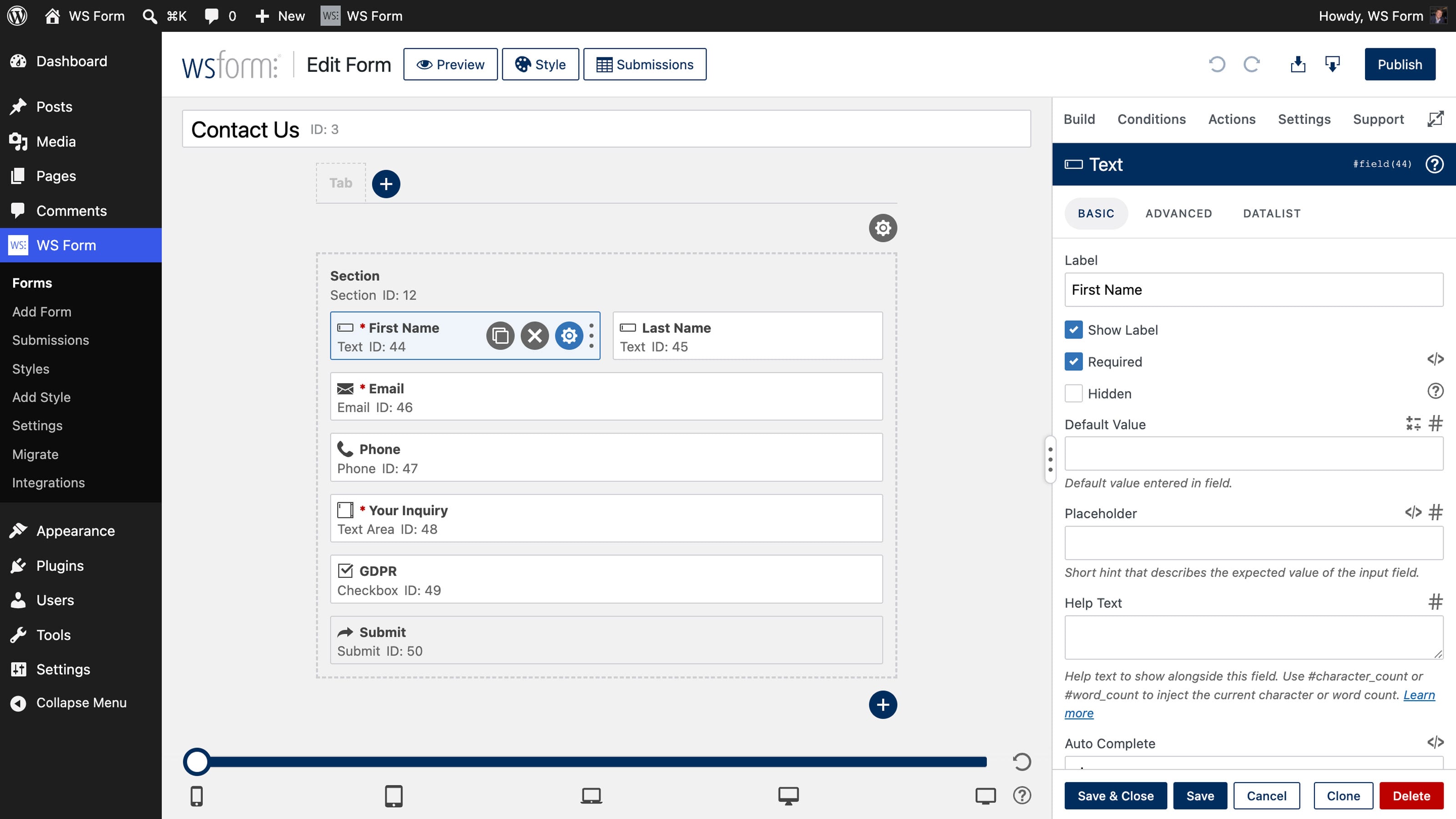Open the Support tab
The height and width of the screenshot is (819, 1456).
click(1378, 119)
